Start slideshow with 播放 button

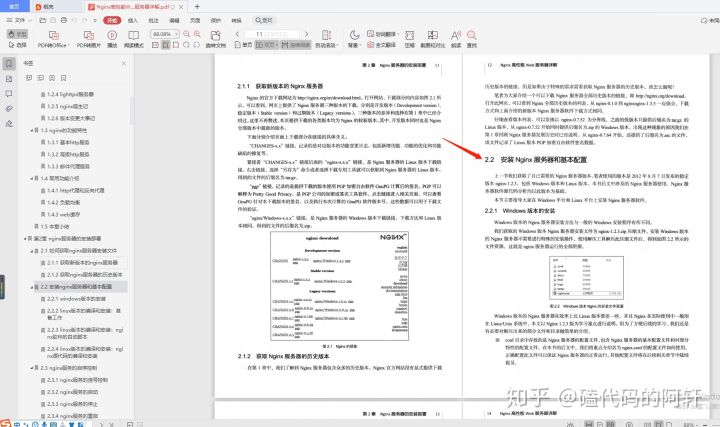[x=112, y=39]
